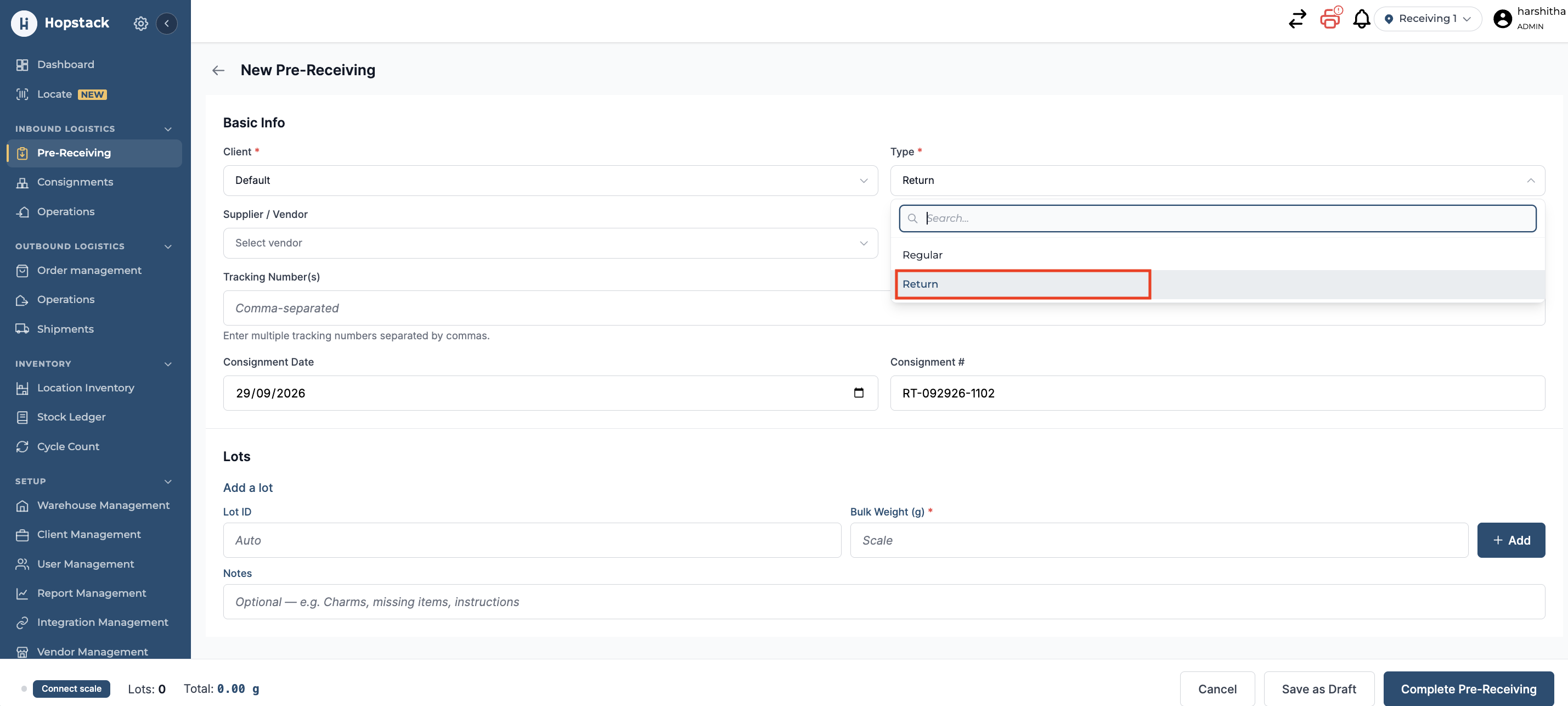
Task: Open the Select vendor dropdown
Action: point(550,243)
